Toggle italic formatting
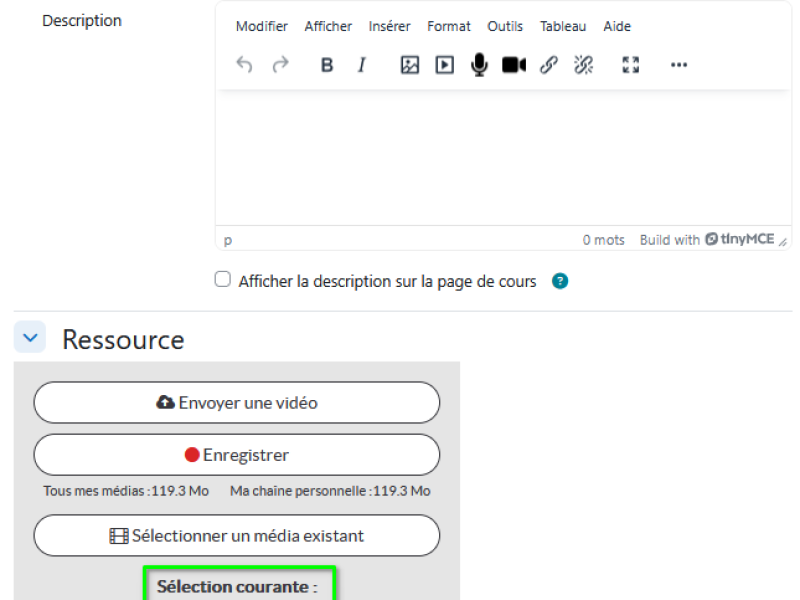The height and width of the screenshot is (600, 800). (x=362, y=65)
